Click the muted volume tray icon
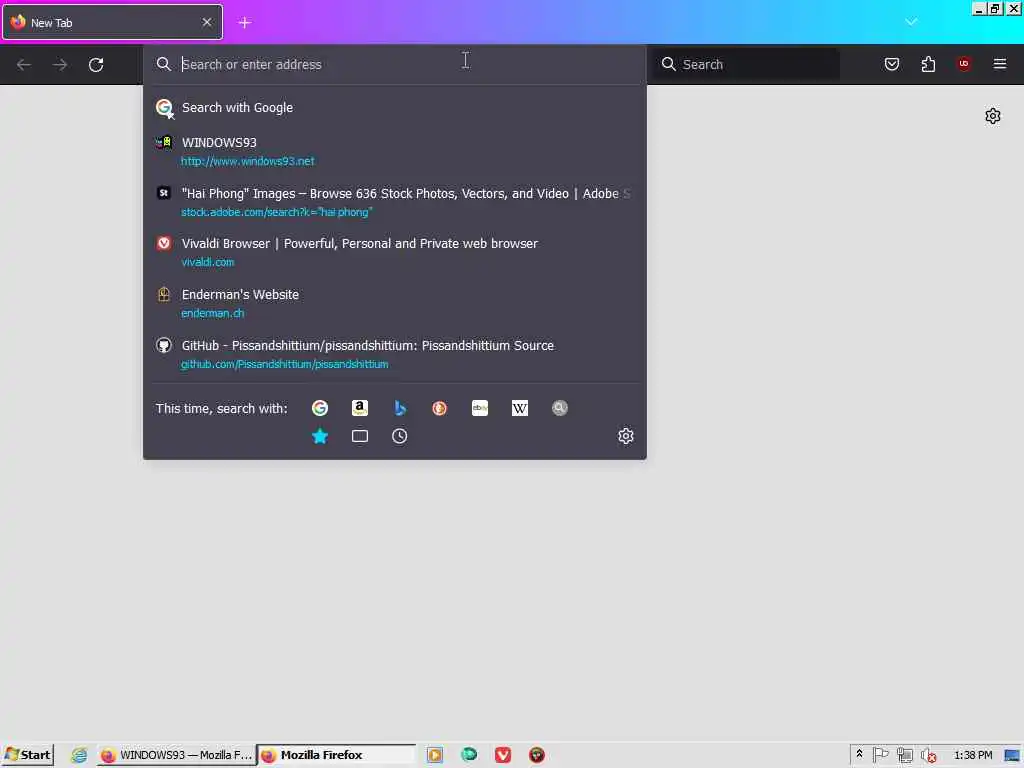The image size is (1024, 768). point(928,756)
